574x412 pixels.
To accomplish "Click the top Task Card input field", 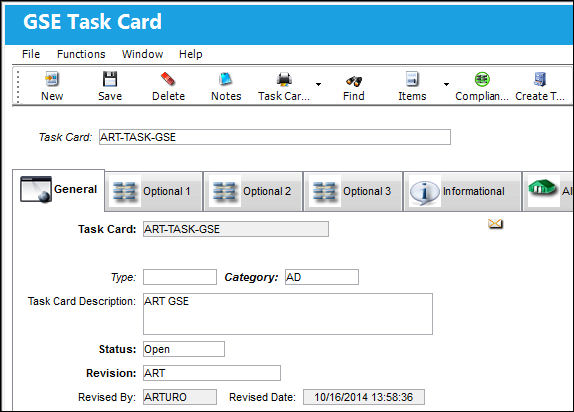I will (275, 137).
